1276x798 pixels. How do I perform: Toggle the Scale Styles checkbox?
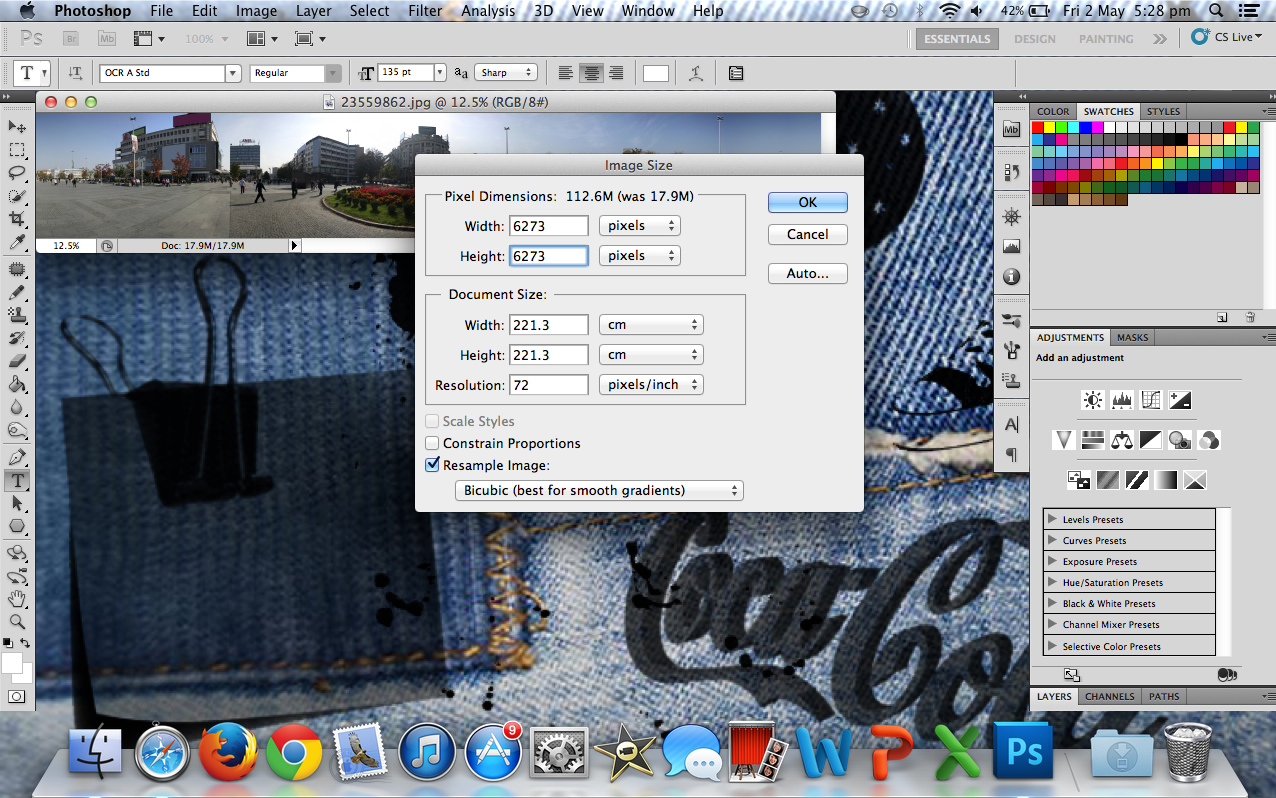(432, 421)
